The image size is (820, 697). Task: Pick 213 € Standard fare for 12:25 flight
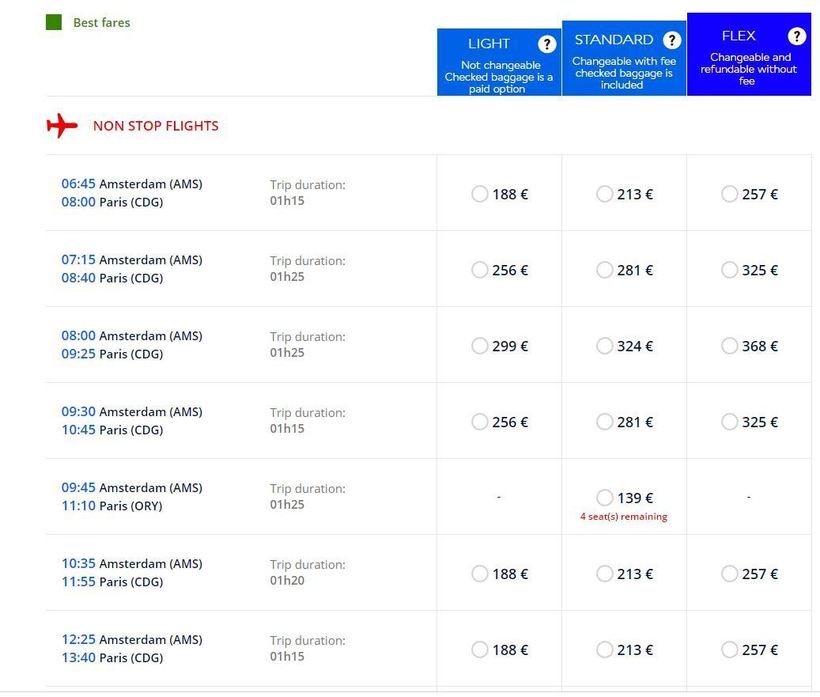pyautogui.click(x=604, y=650)
